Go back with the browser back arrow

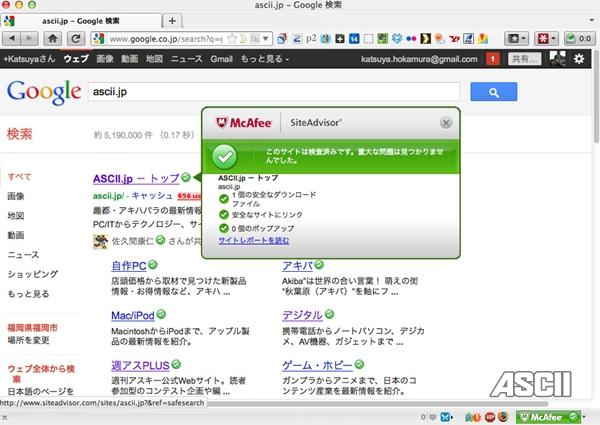12,38
